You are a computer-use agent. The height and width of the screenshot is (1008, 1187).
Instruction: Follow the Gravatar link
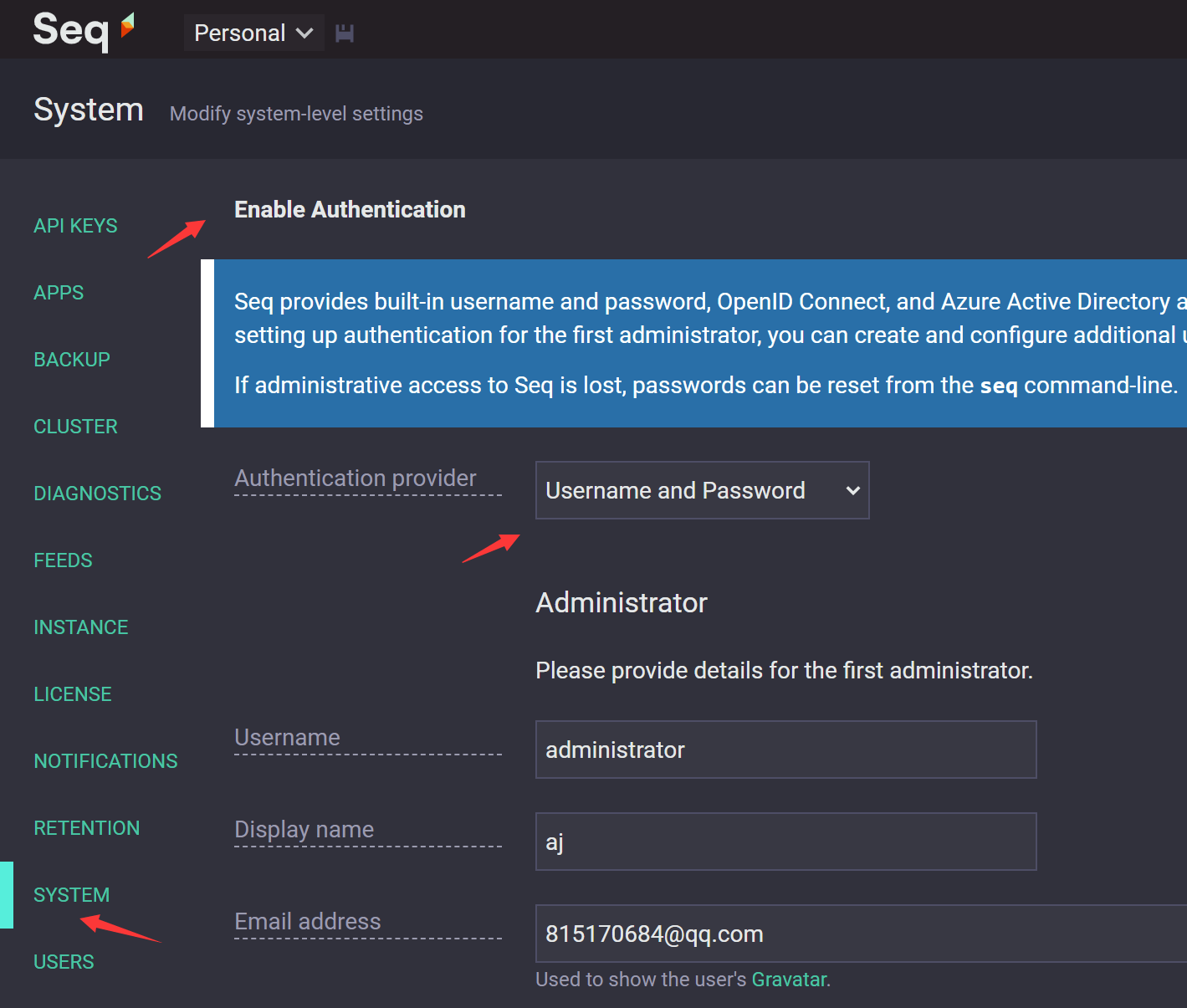click(x=790, y=980)
